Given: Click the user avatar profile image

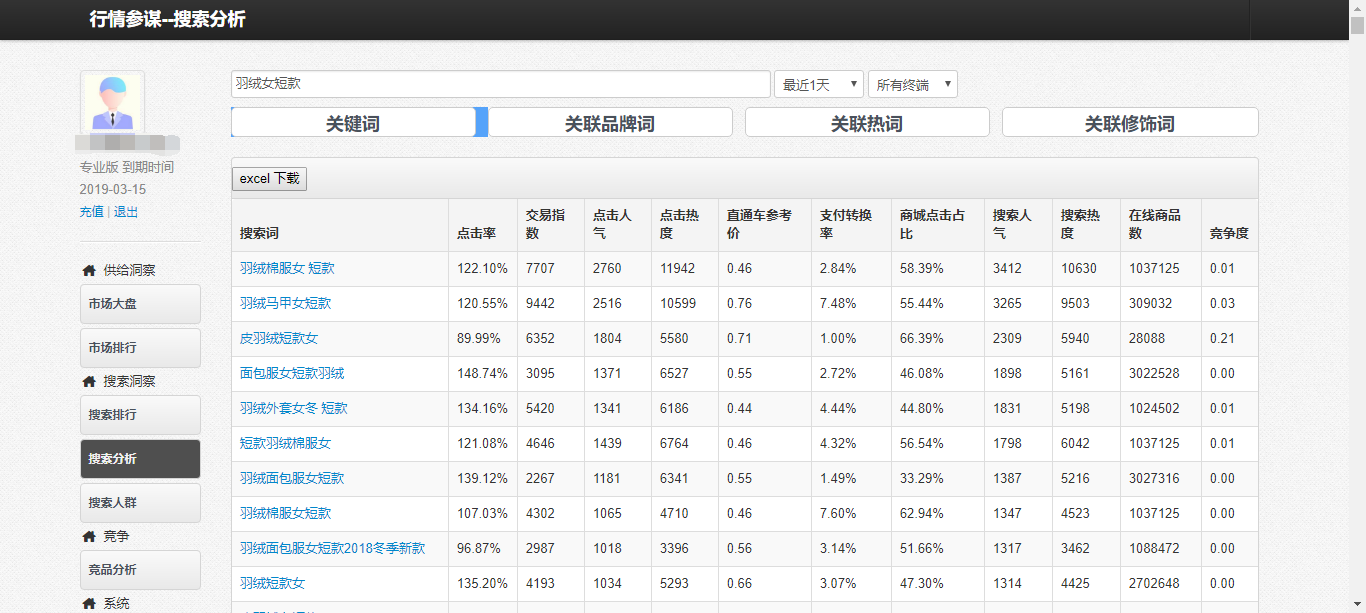Looking at the screenshot, I should point(112,103).
